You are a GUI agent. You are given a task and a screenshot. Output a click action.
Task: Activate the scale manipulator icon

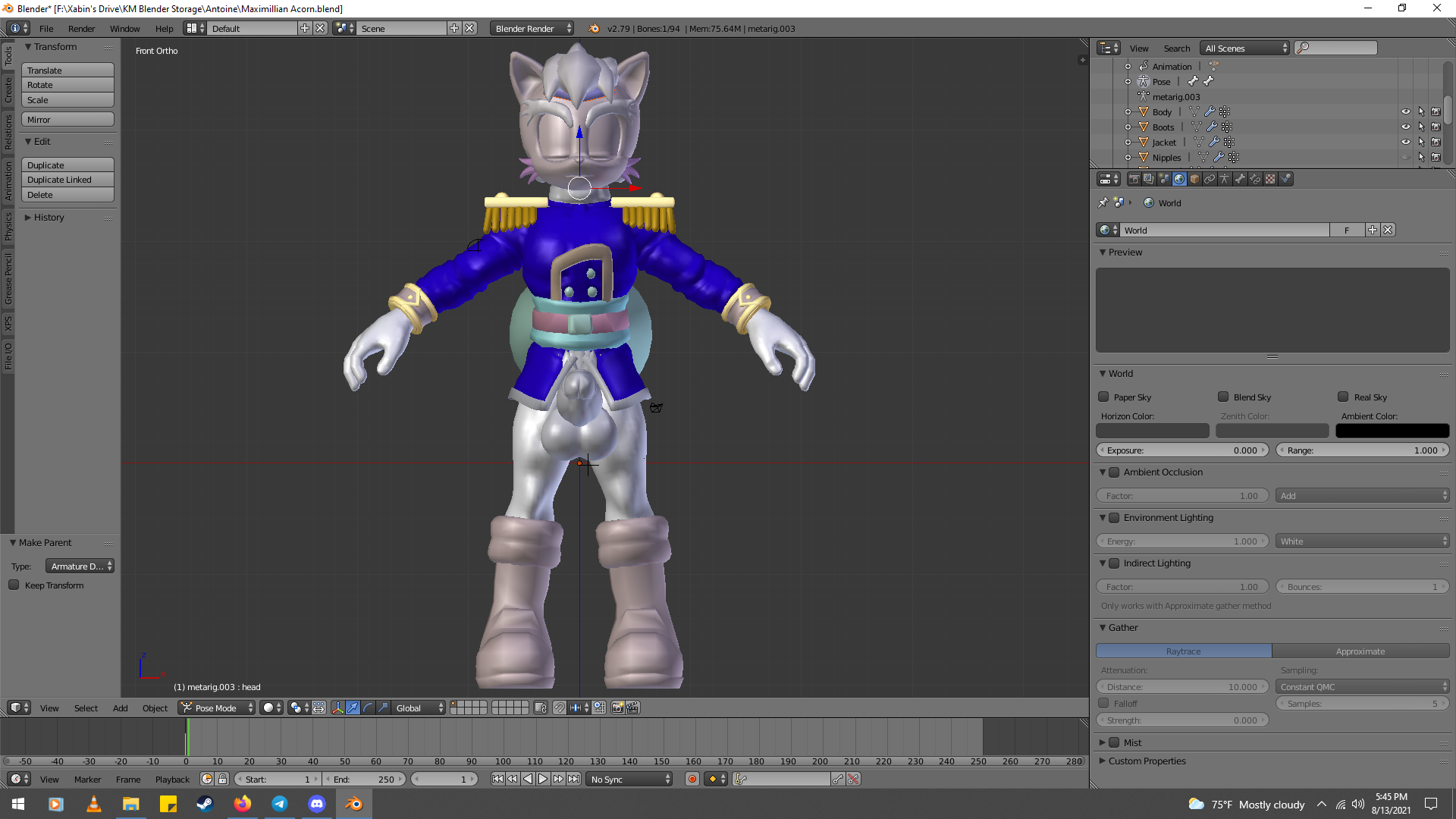(x=383, y=708)
